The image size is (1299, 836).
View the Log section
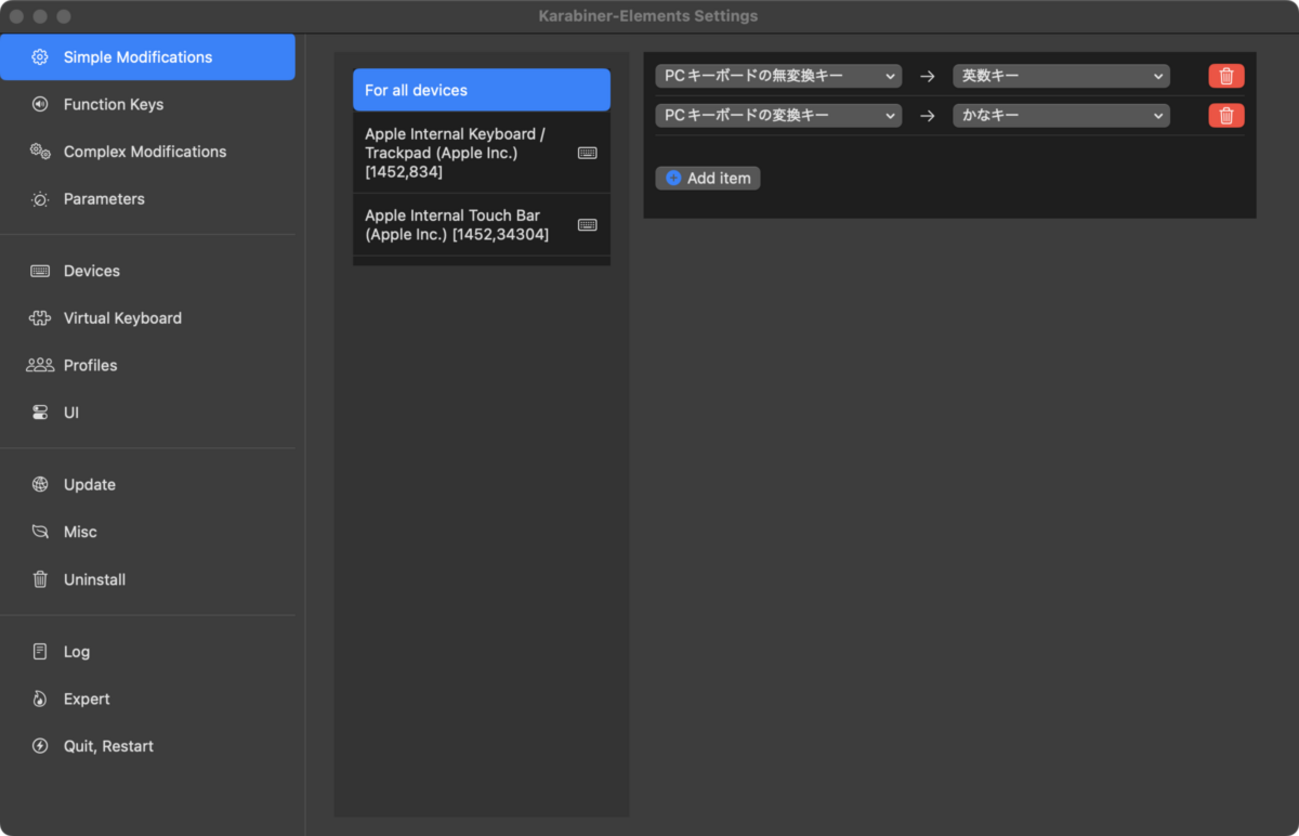click(148, 651)
